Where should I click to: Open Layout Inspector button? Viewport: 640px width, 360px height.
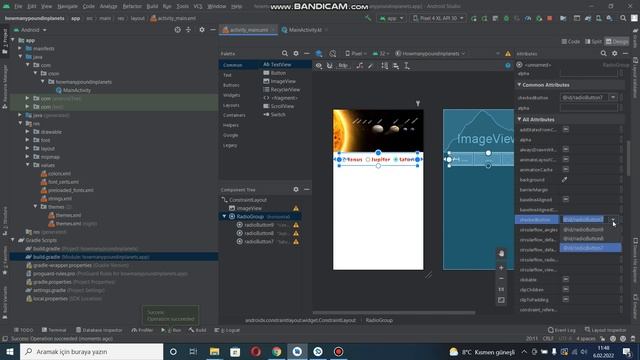[605, 330]
